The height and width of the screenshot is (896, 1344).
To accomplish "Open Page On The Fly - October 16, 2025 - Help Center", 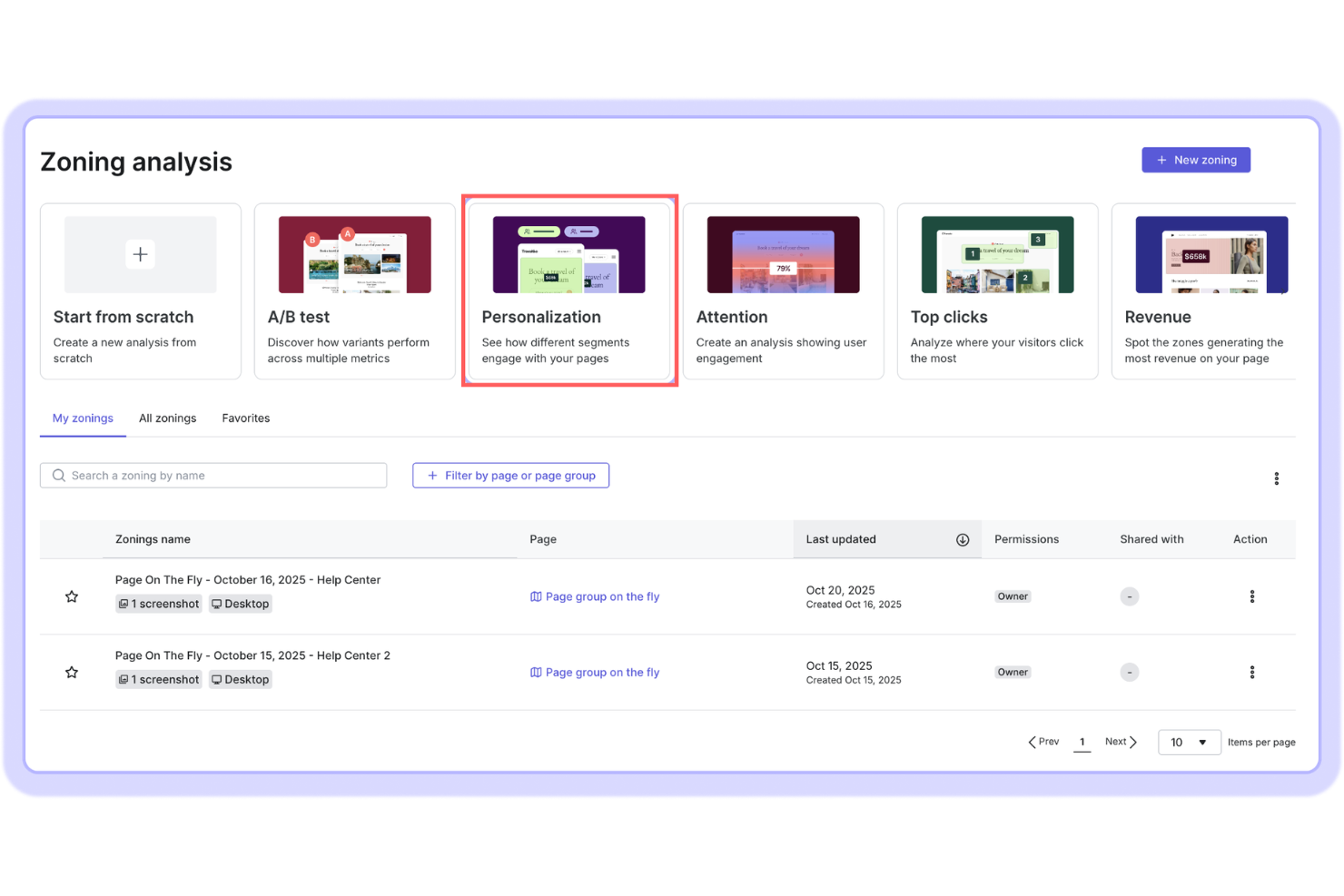I will pyautogui.click(x=248, y=580).
